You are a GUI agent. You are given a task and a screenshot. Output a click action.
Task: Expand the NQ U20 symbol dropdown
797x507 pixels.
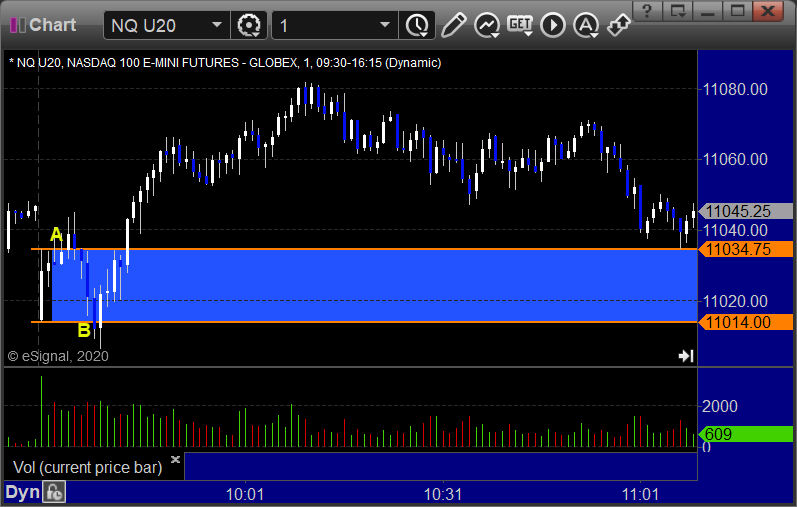[217, 25]
